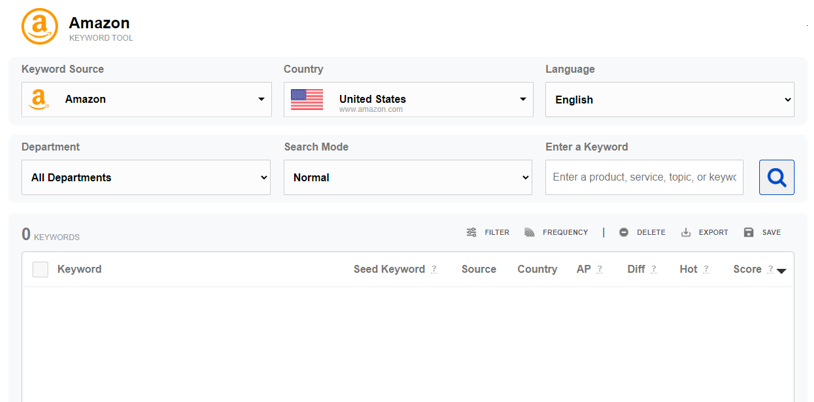Click the Frequency button
The width and height of the screenshot is (814, 402).
click(x=556, y=232)
